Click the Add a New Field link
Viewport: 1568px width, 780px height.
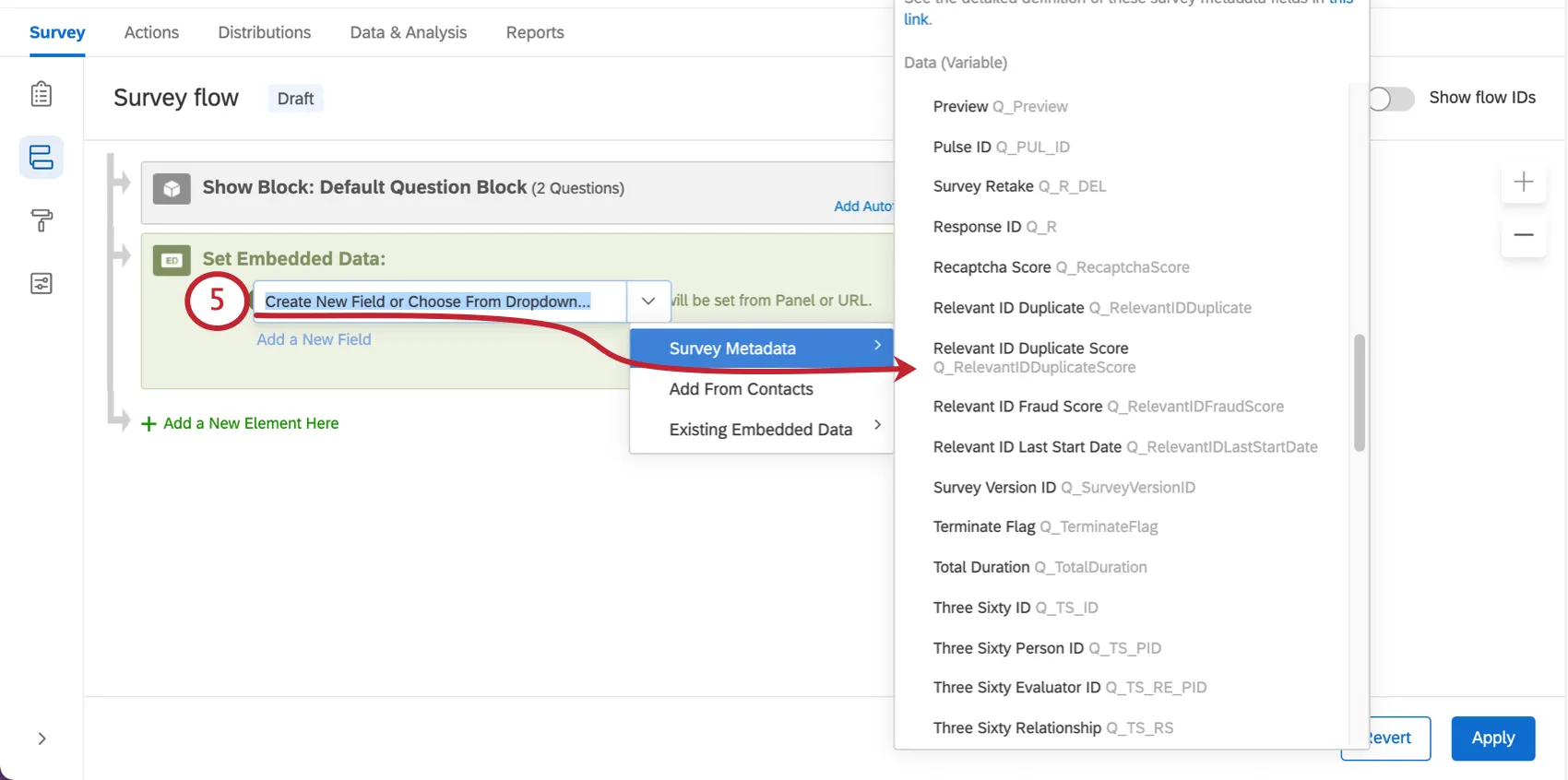pos(314,339)
